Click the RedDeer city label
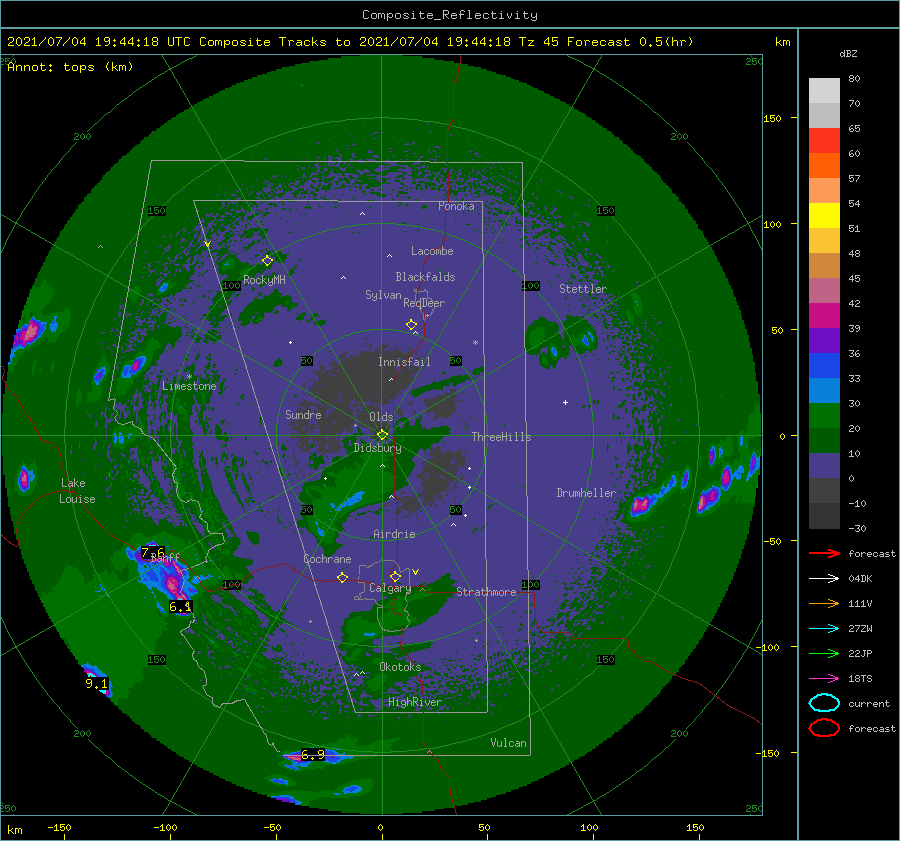 coord(424,303)
